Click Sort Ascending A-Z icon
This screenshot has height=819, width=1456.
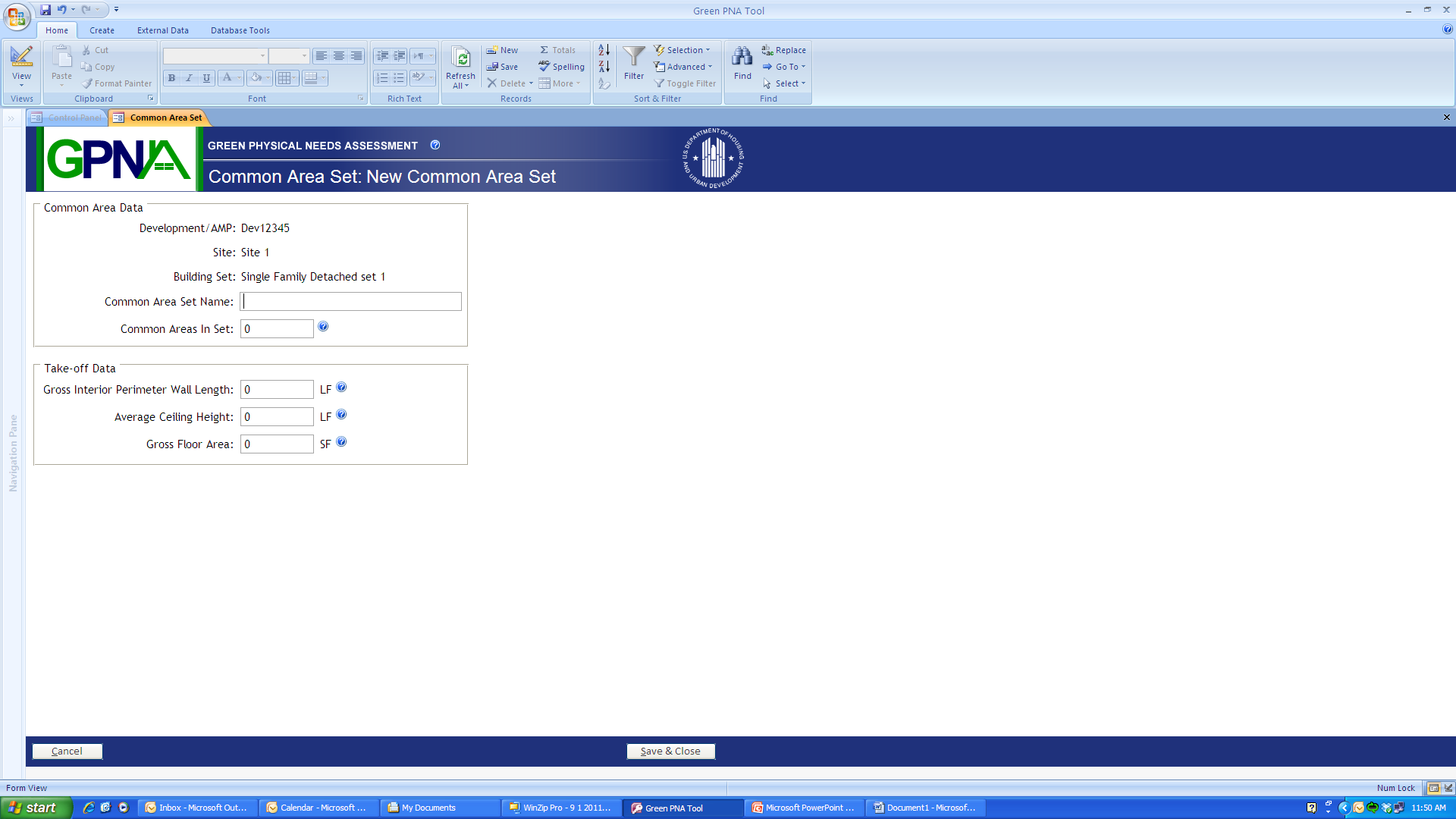[604, 50]
